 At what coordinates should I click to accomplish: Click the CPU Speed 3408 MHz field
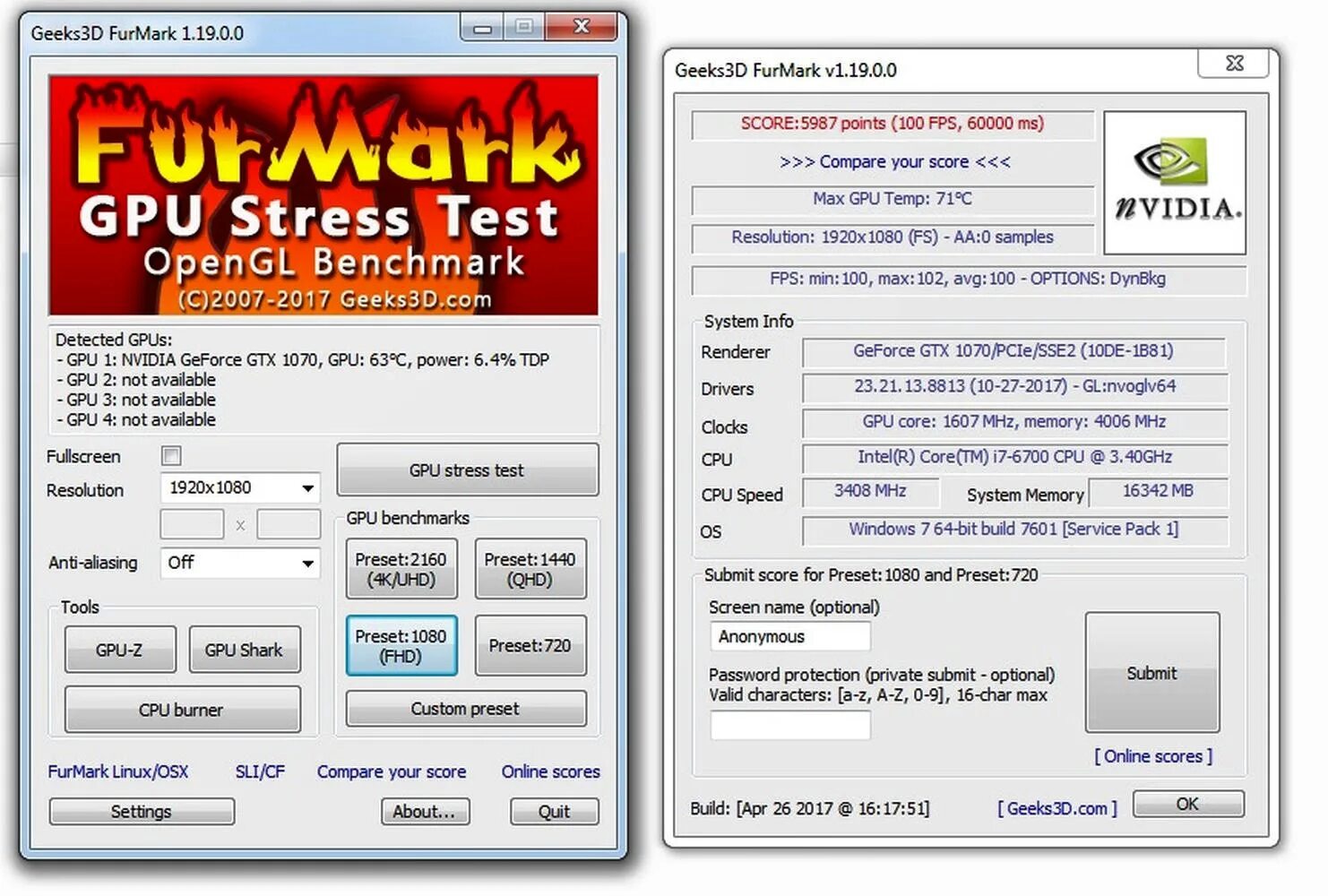coord(870,492)
